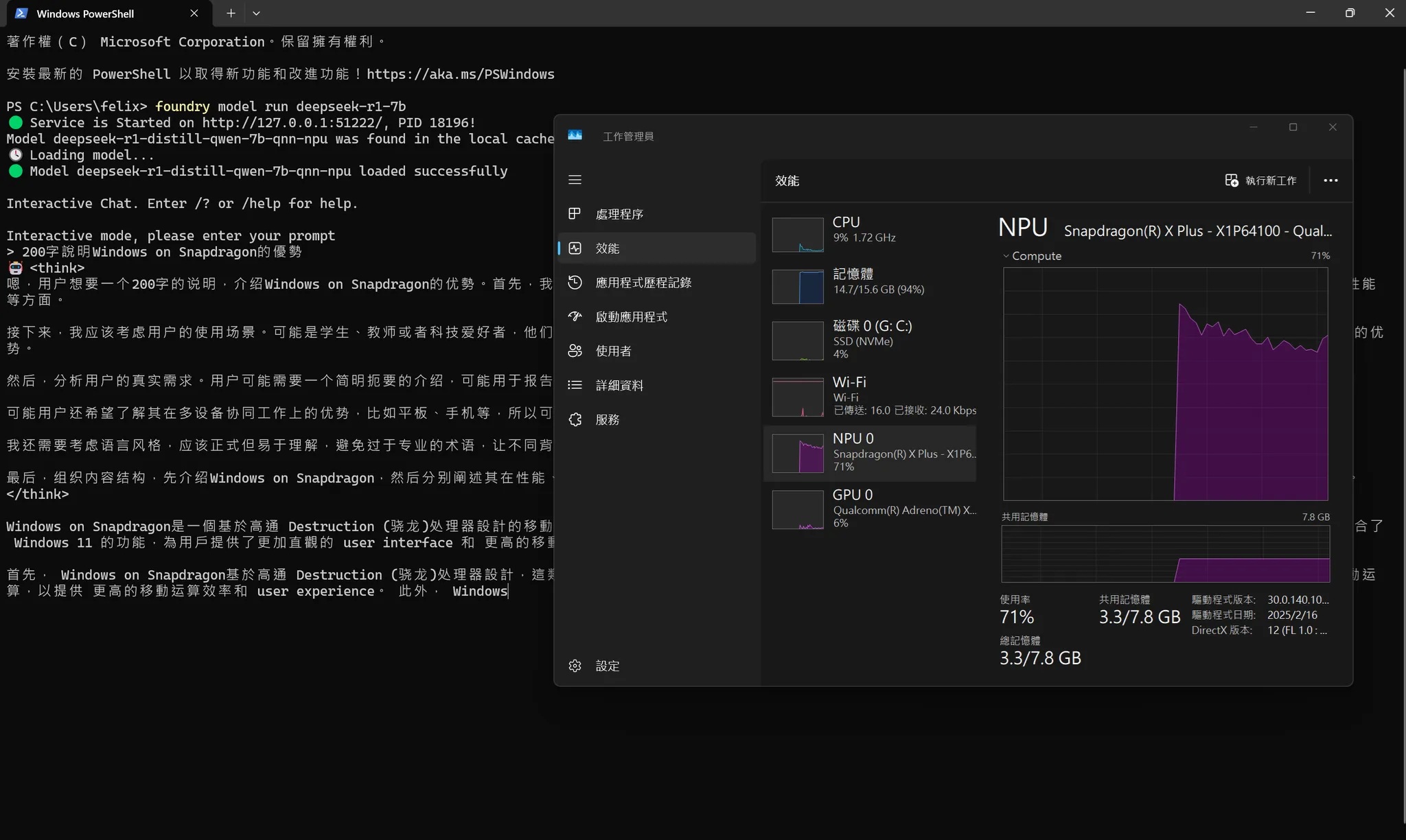Viewport: 1406px width, 840px height.
Task: Click green dot beside 'loaded successfully' line
Action: (x=15, y=171)
